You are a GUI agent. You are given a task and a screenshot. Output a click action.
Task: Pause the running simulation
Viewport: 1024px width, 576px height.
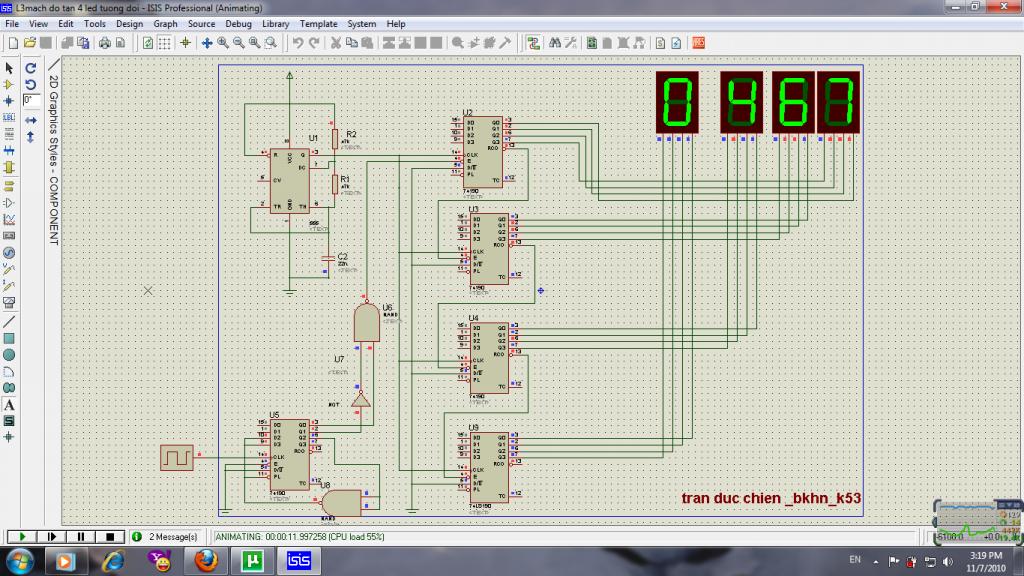81,537
